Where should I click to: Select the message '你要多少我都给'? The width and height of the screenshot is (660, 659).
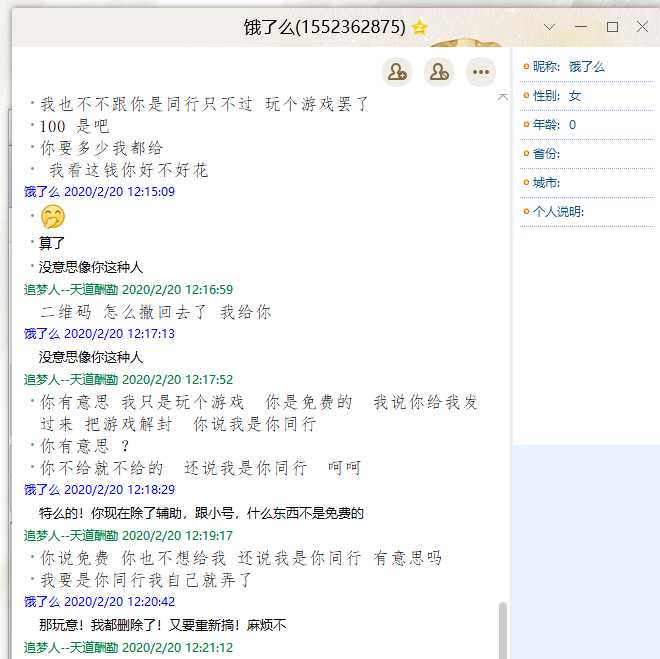[x=101, y=148]
